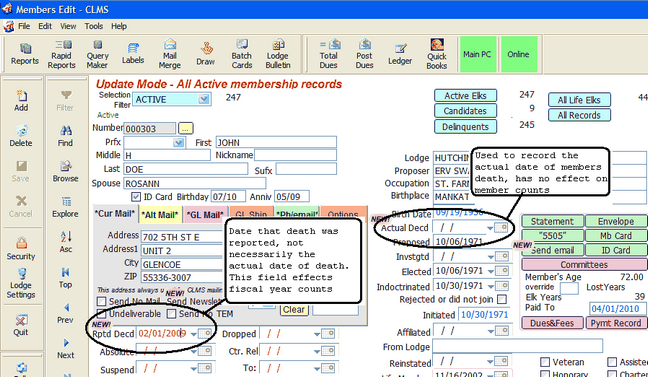Launch the Query Maker icon
The height and width of the screenshot is (377, 648).
click(x=98, y=54)
